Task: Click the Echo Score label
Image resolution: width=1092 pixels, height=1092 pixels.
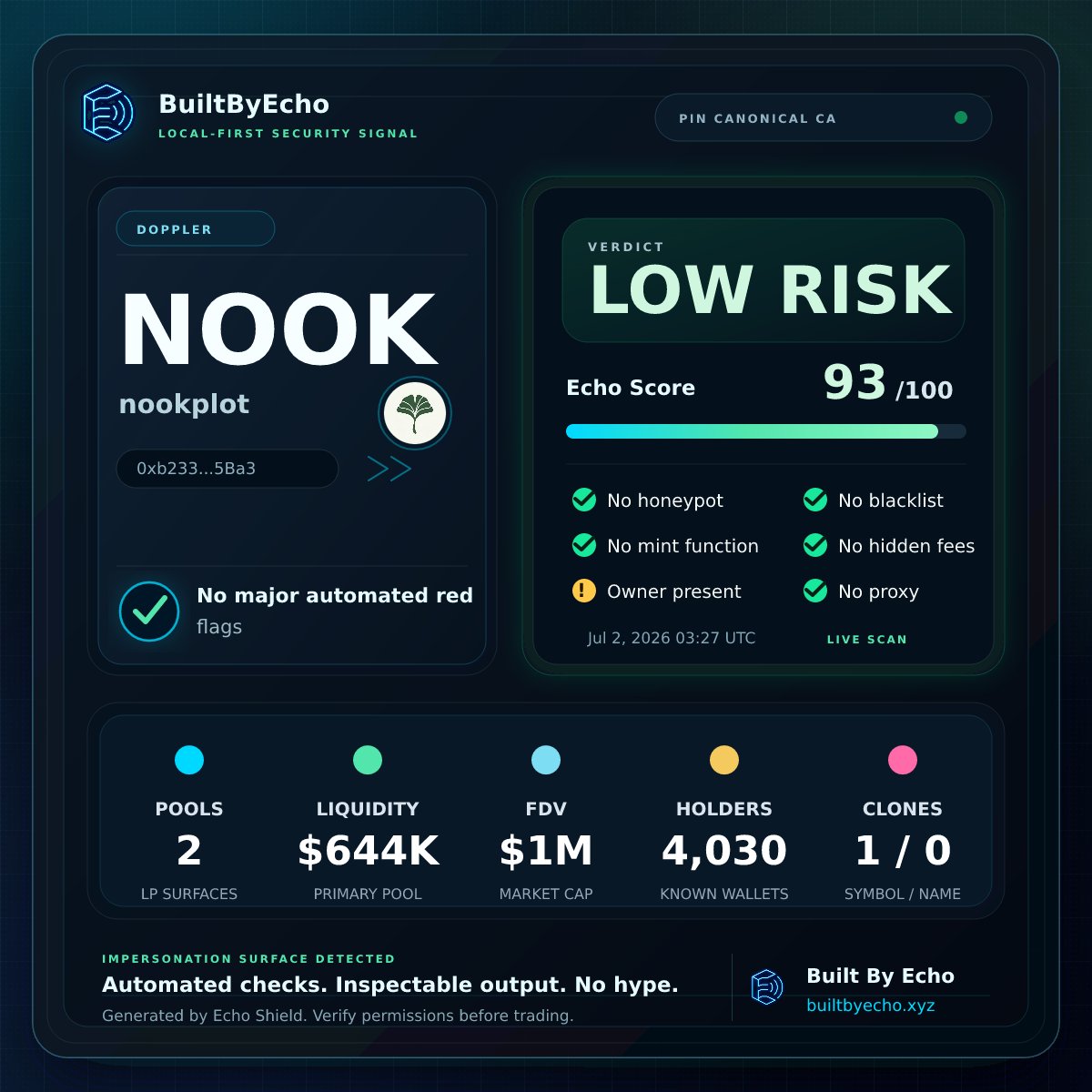Action: tap(631, 388)
